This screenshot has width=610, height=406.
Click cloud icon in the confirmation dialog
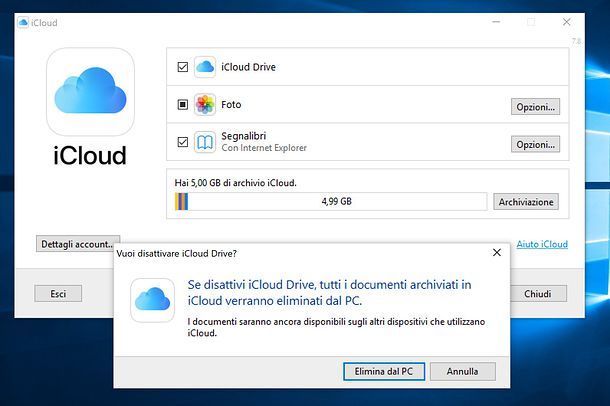click(152, 300)
